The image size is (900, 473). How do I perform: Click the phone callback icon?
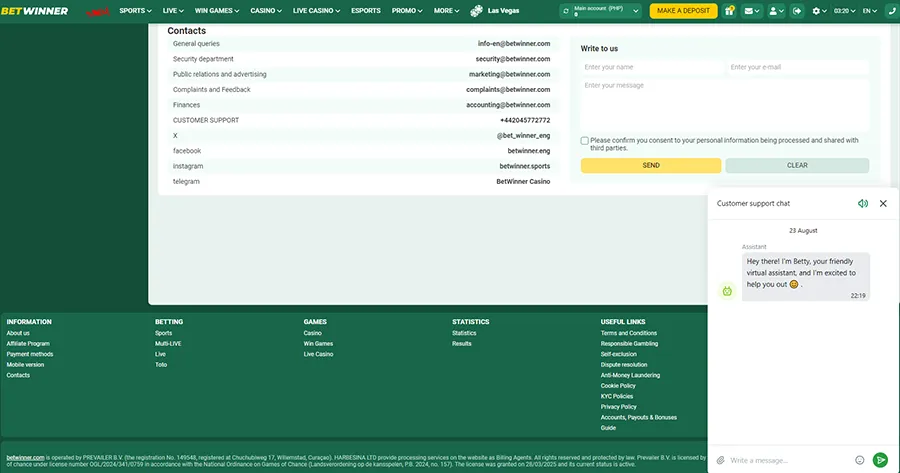(893, 11)
